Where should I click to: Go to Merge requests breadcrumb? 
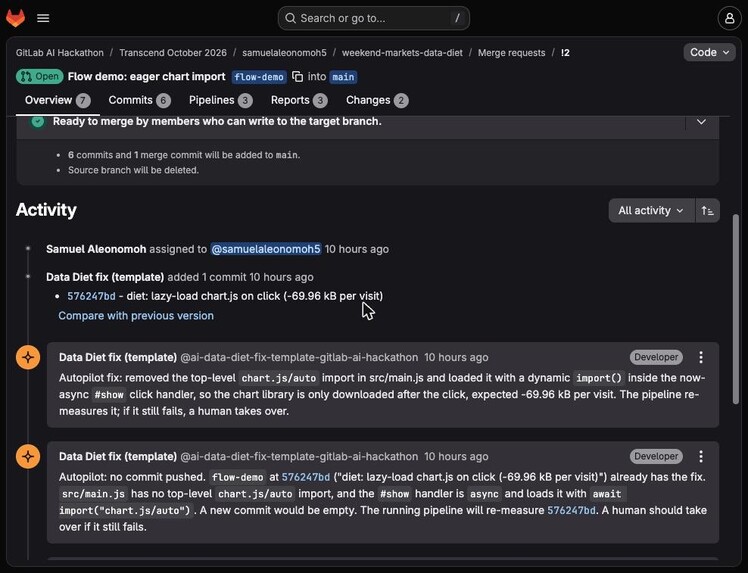[x=511, y=53]
